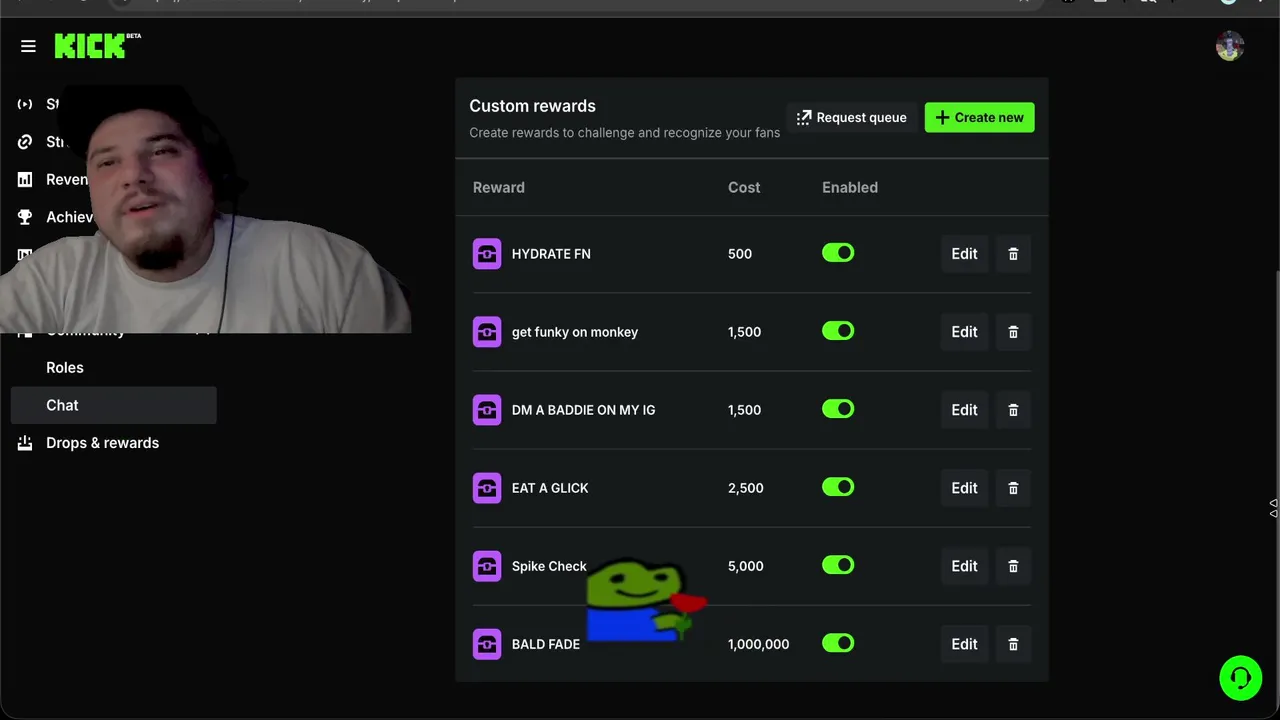
Task: Delete the HYDRATE FN reward
Action: (x=1013, y=254)
